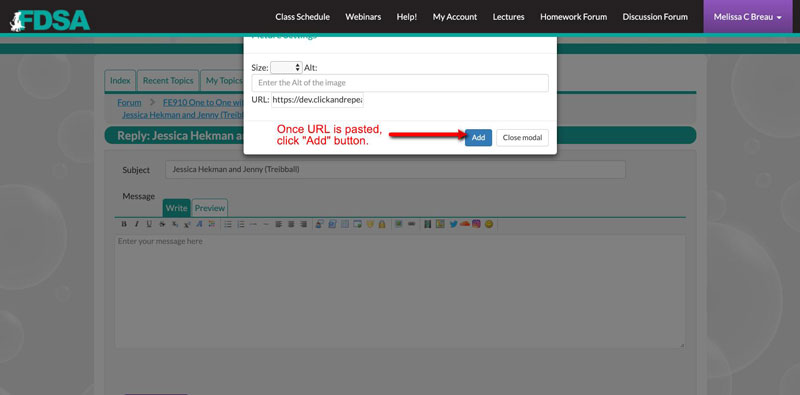Switch to Recent Topics tab

tap(168, 81)
